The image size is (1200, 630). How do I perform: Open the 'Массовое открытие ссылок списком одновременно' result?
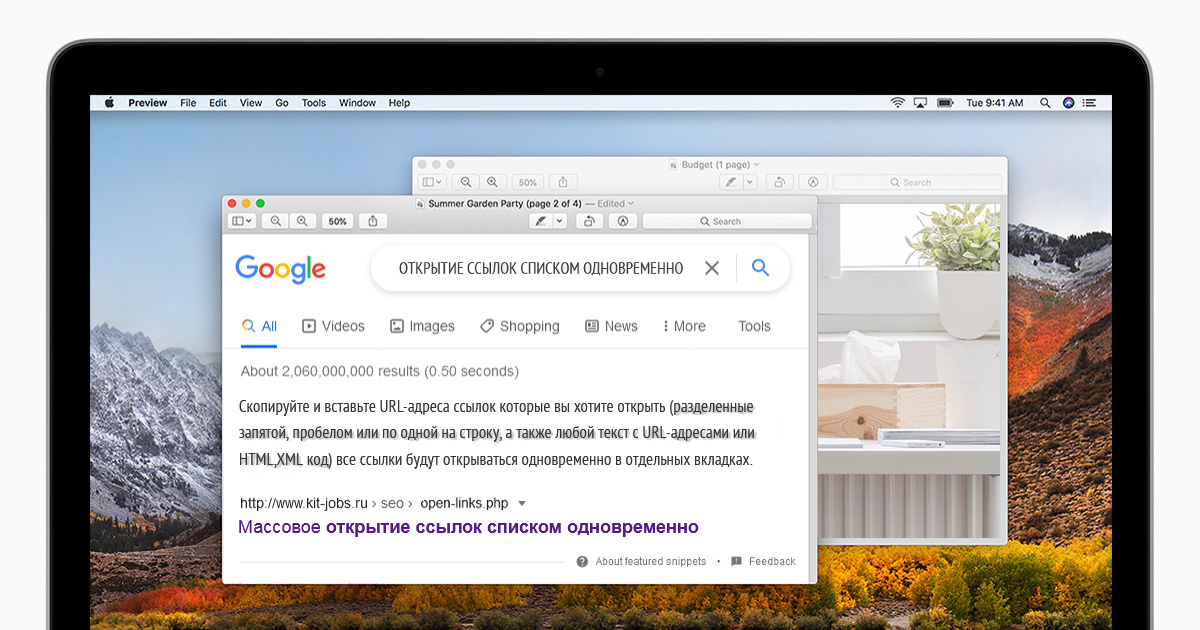click(x=468, y=527)
